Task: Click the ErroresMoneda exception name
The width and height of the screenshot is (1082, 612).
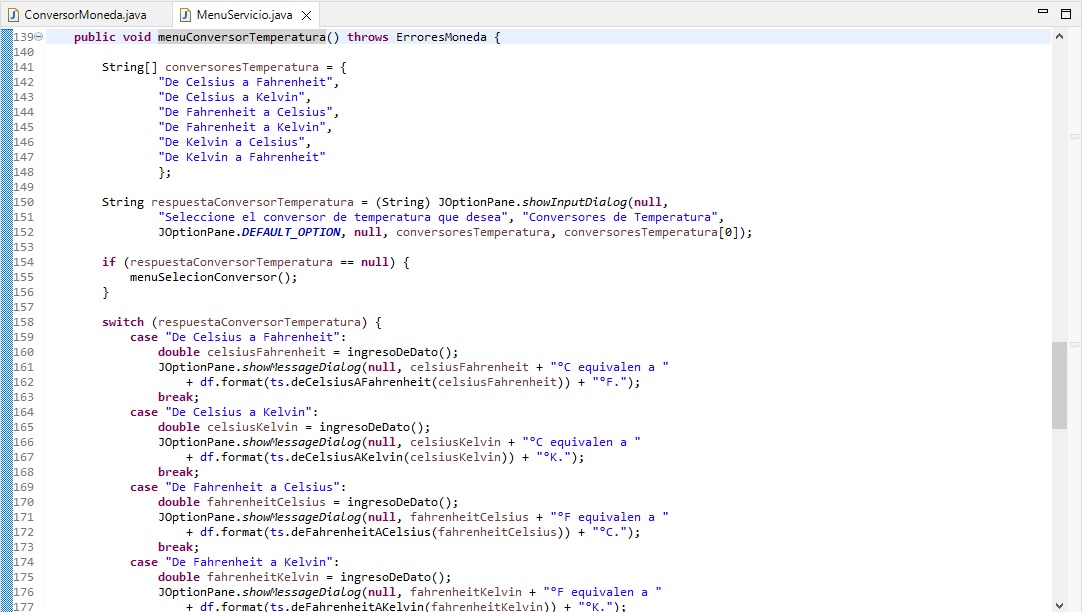Action: 441,37
